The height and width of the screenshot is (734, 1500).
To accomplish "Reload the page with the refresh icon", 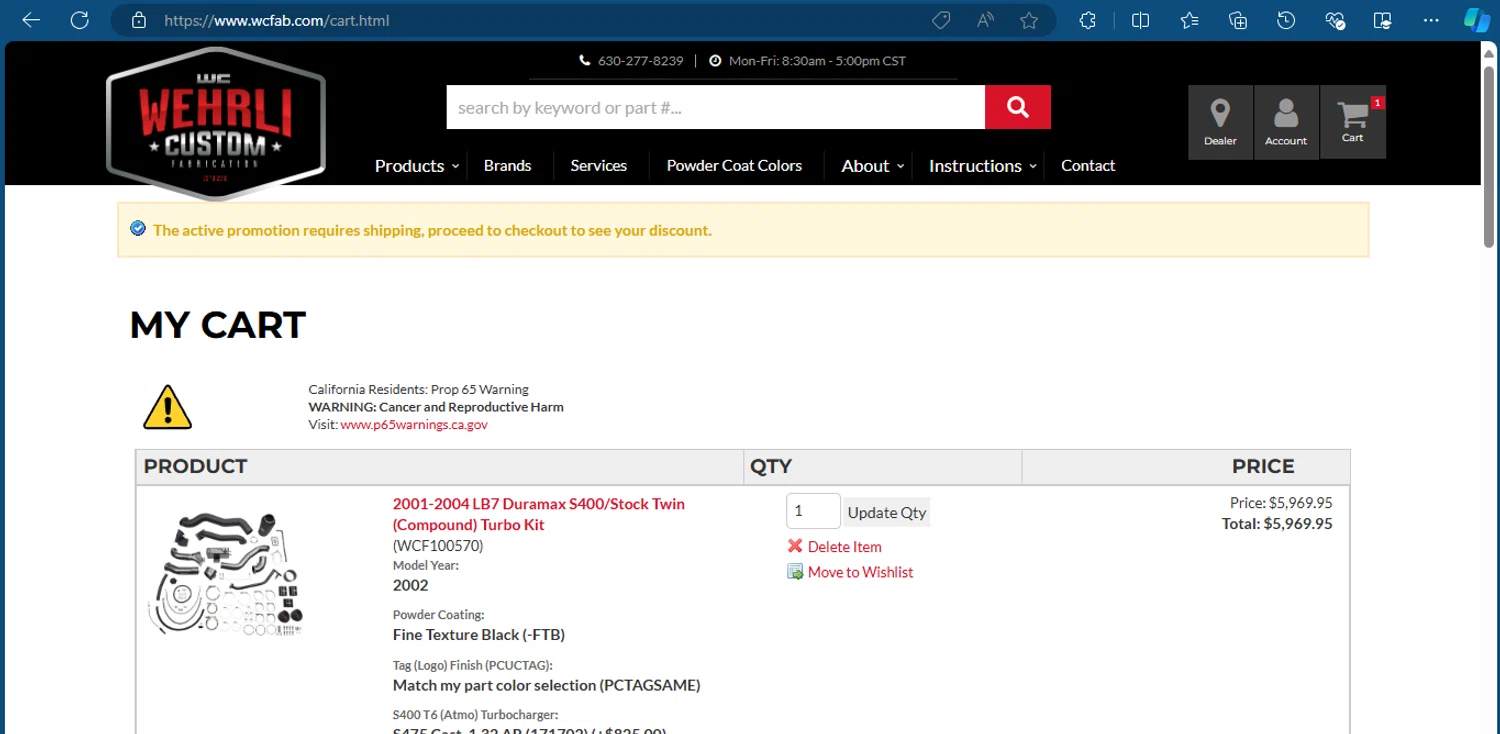I will click(80, 20).
